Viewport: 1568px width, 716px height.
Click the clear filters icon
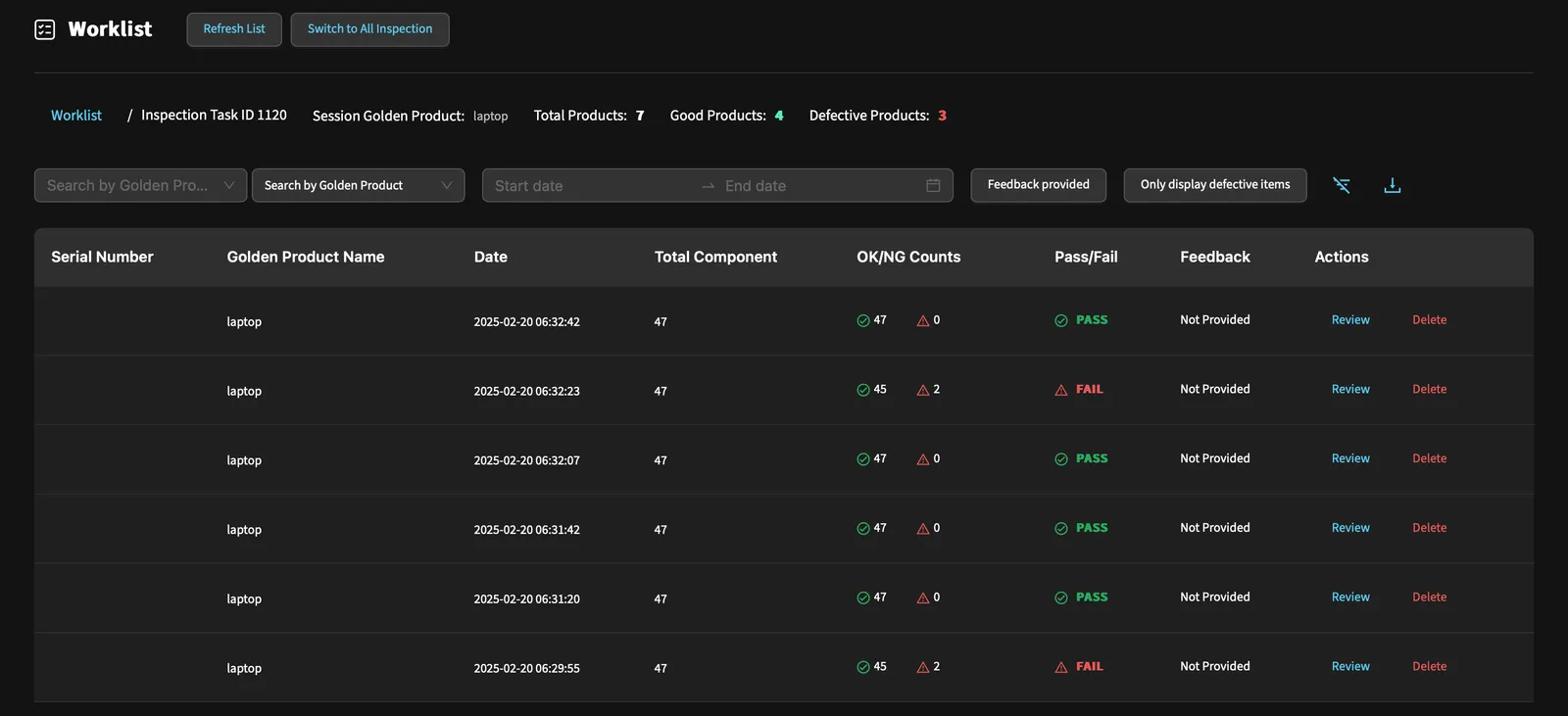(1342, 185)
